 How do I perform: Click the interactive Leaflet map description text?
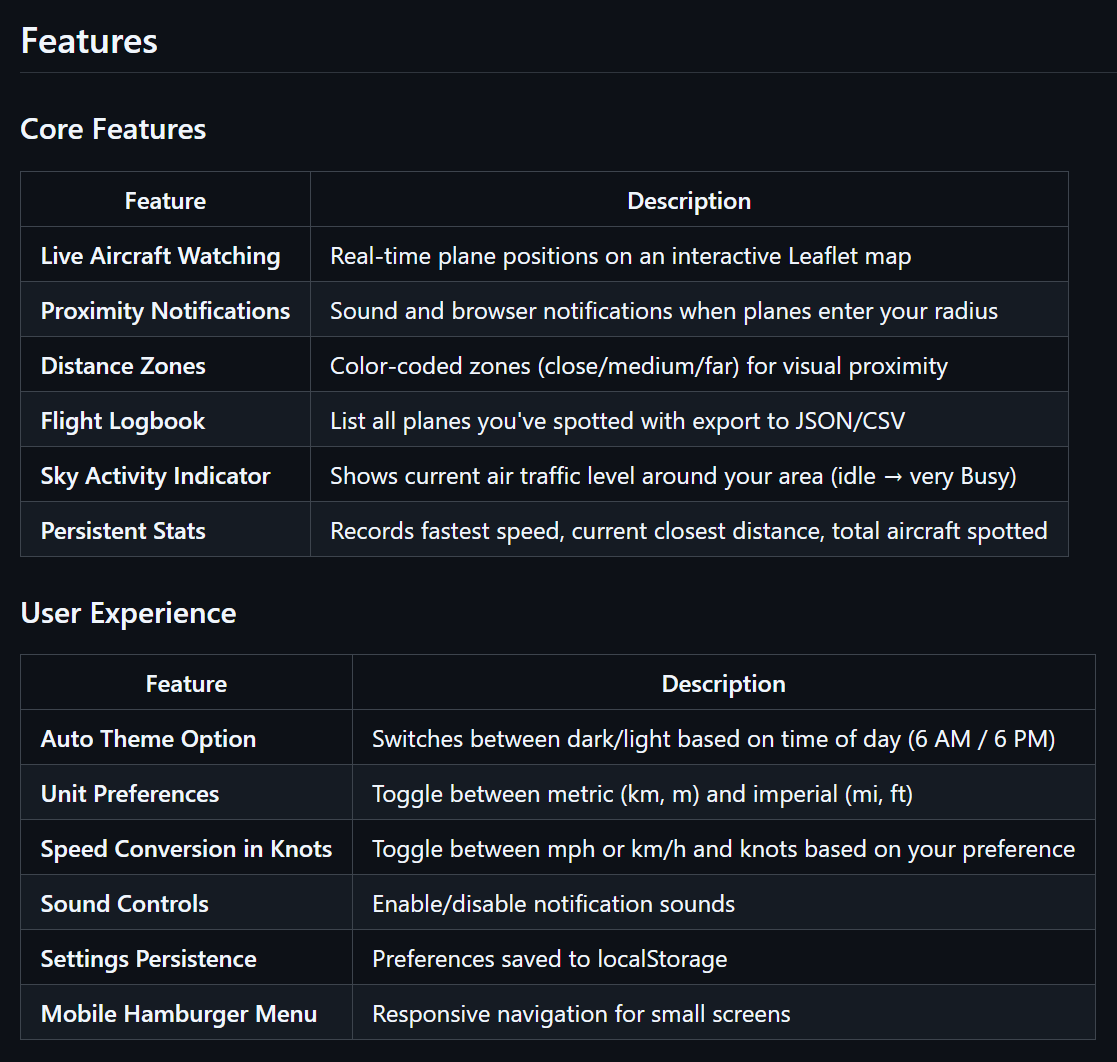coord(620,256)
